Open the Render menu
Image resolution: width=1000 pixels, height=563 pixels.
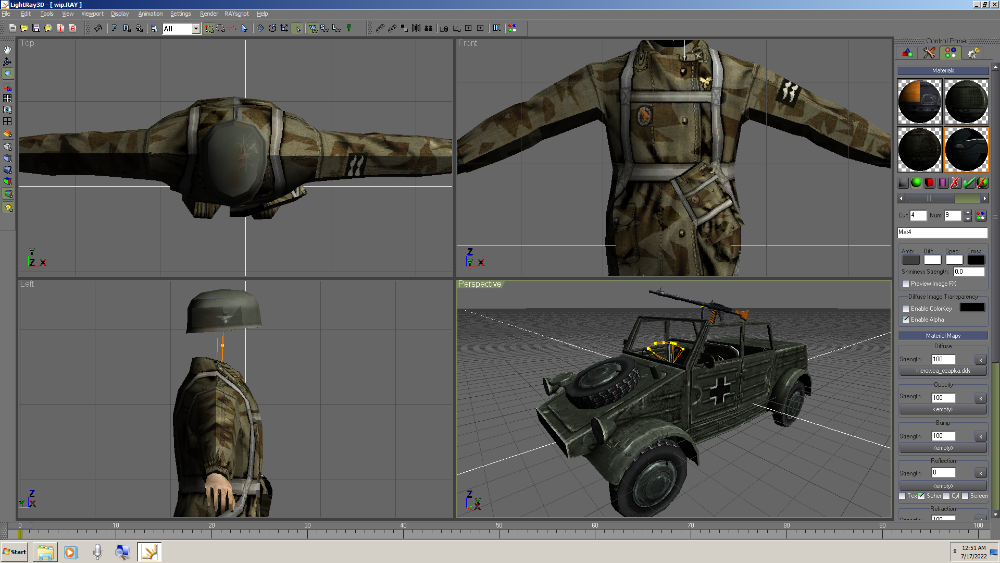tap(209, 13)
